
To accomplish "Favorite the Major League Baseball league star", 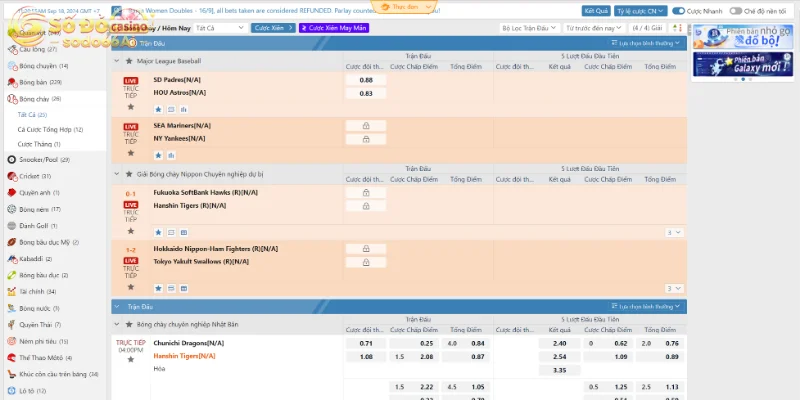I will click(131, 61).
